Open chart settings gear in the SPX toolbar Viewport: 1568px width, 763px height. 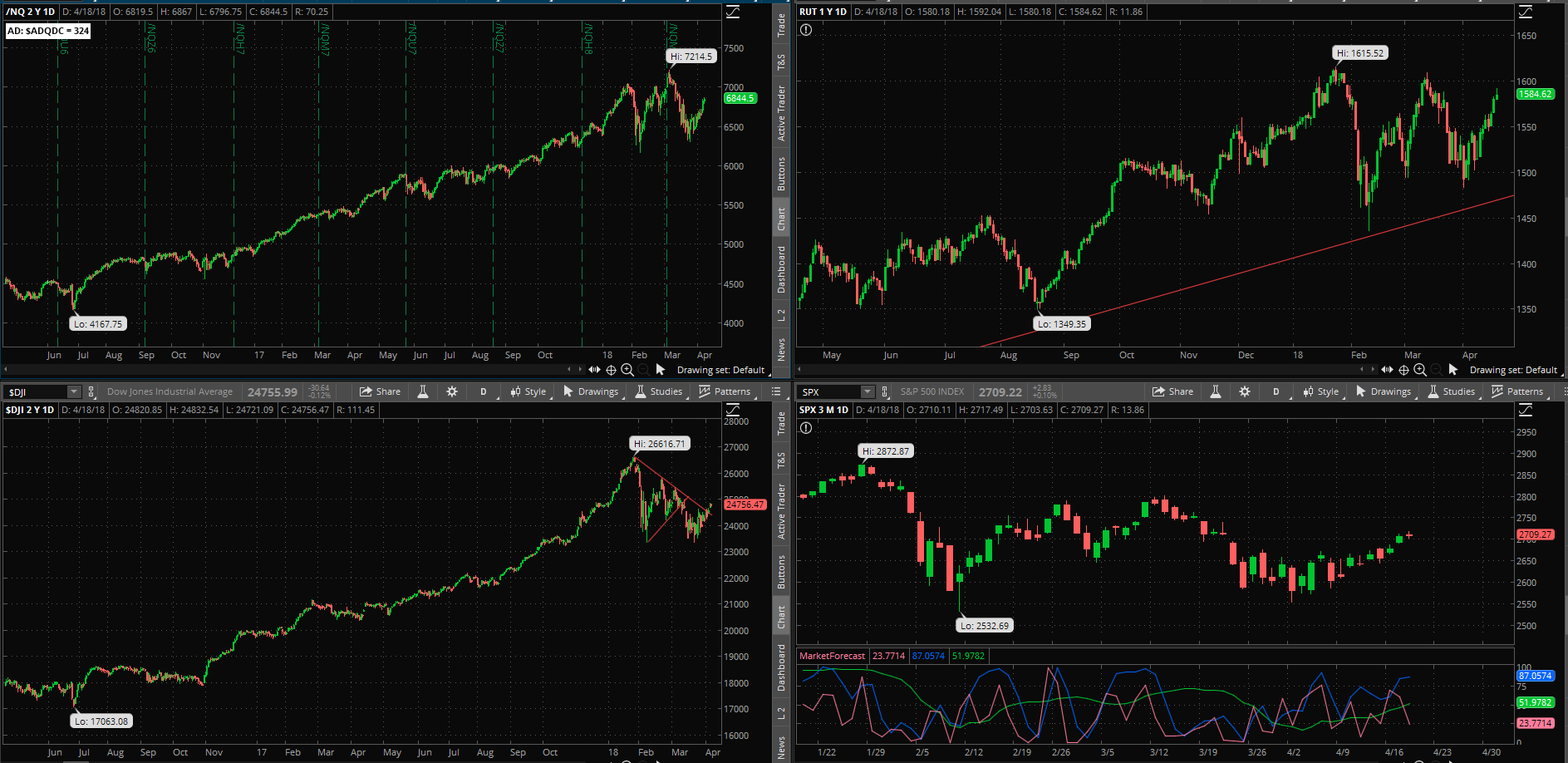[x=1245, y=391]
